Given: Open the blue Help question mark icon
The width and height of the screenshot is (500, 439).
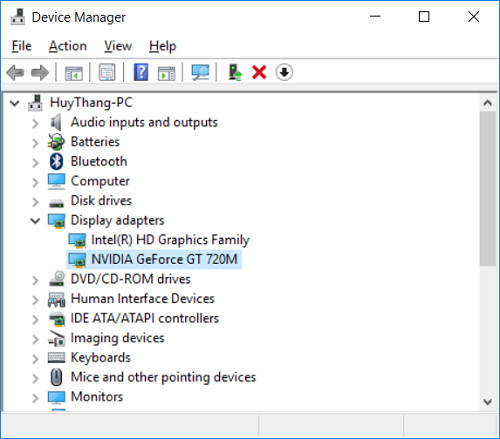Looking at the screenshot, I should point(141,72).
